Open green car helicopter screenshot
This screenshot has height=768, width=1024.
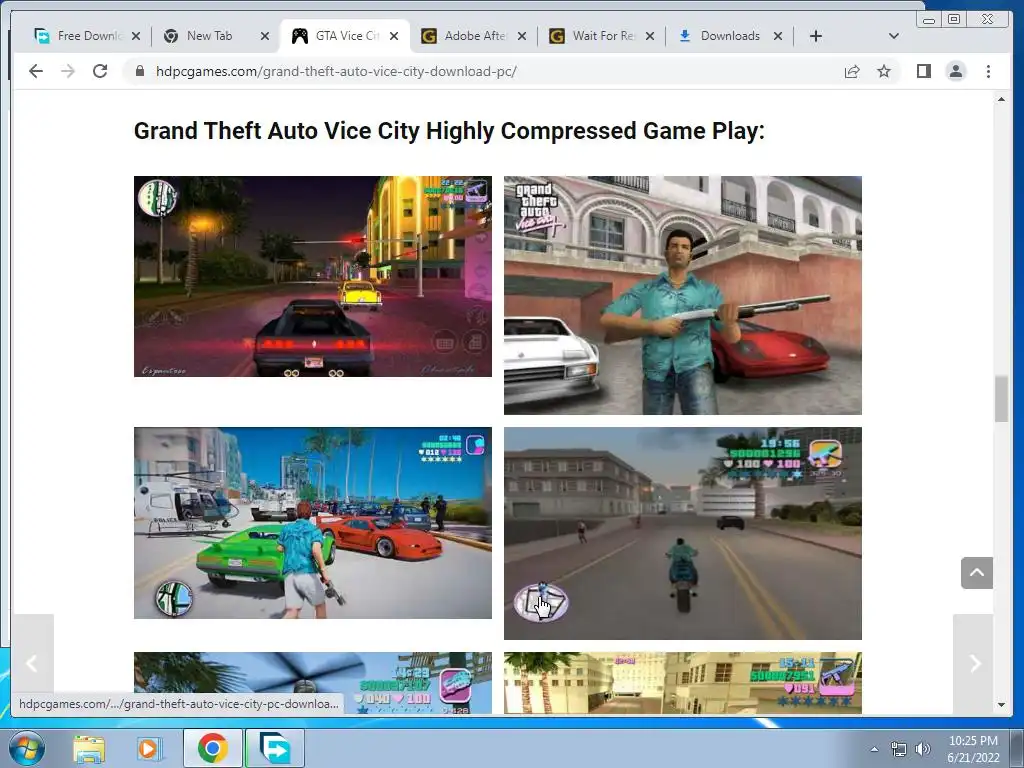pyautogui.click(x=313, y=523)
